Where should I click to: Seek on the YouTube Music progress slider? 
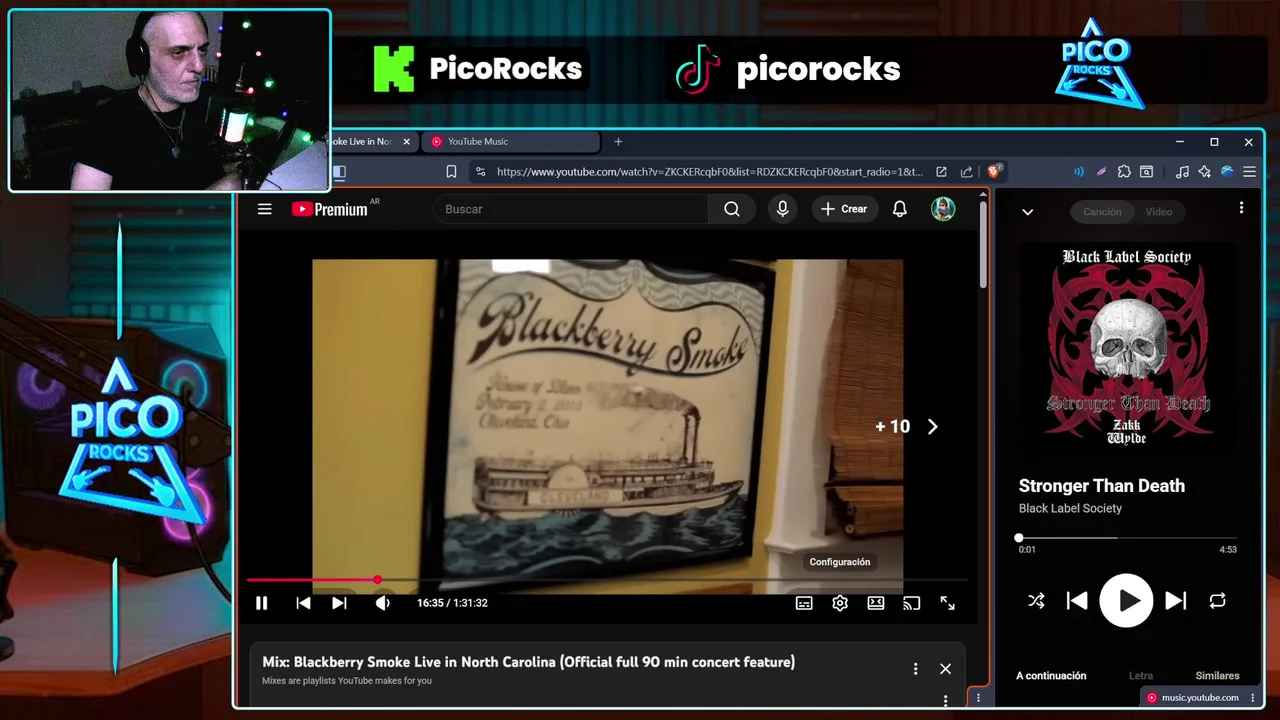click(1127, 538)
